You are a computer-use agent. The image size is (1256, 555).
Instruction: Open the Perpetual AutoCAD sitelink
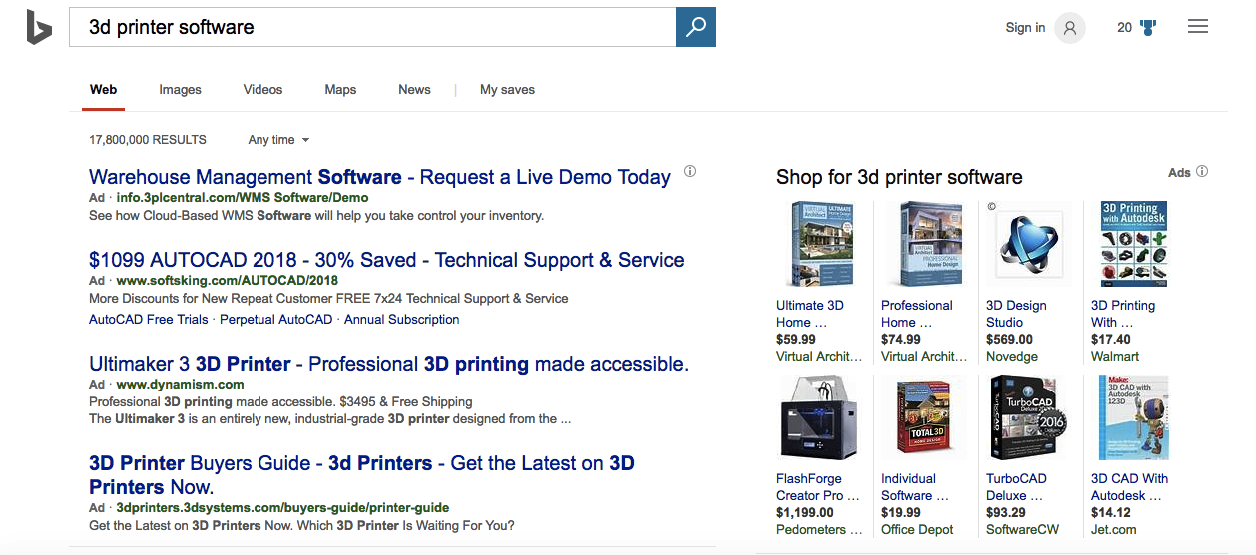[276, 320]
